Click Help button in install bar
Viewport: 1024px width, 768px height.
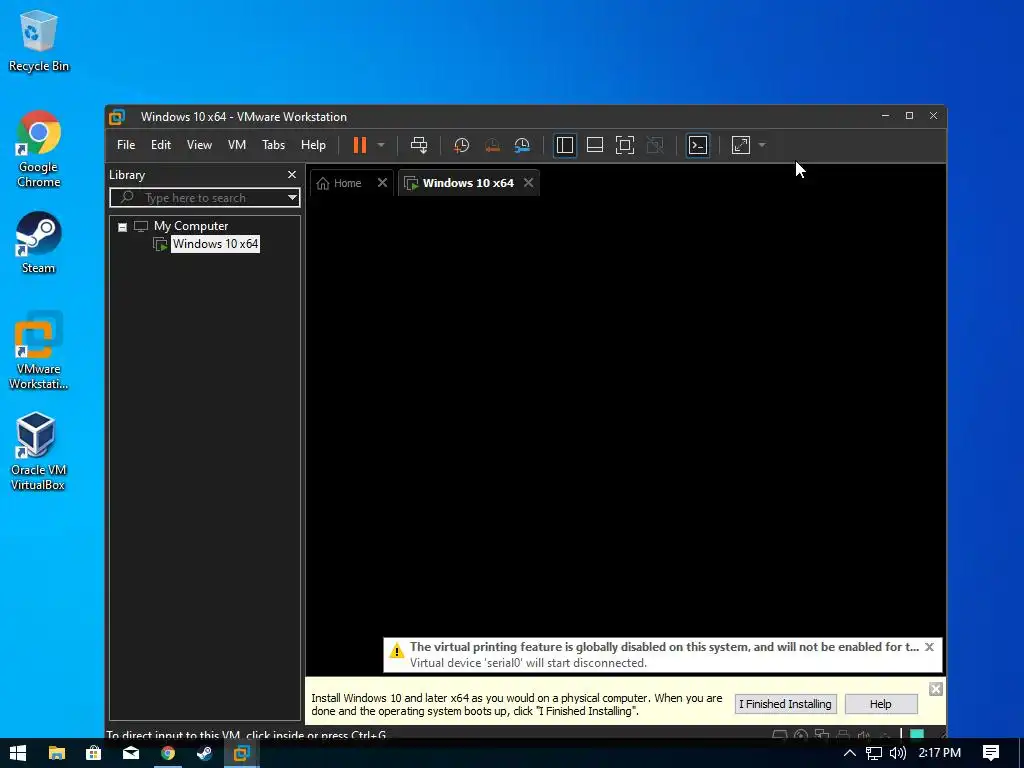click(881, 704)
